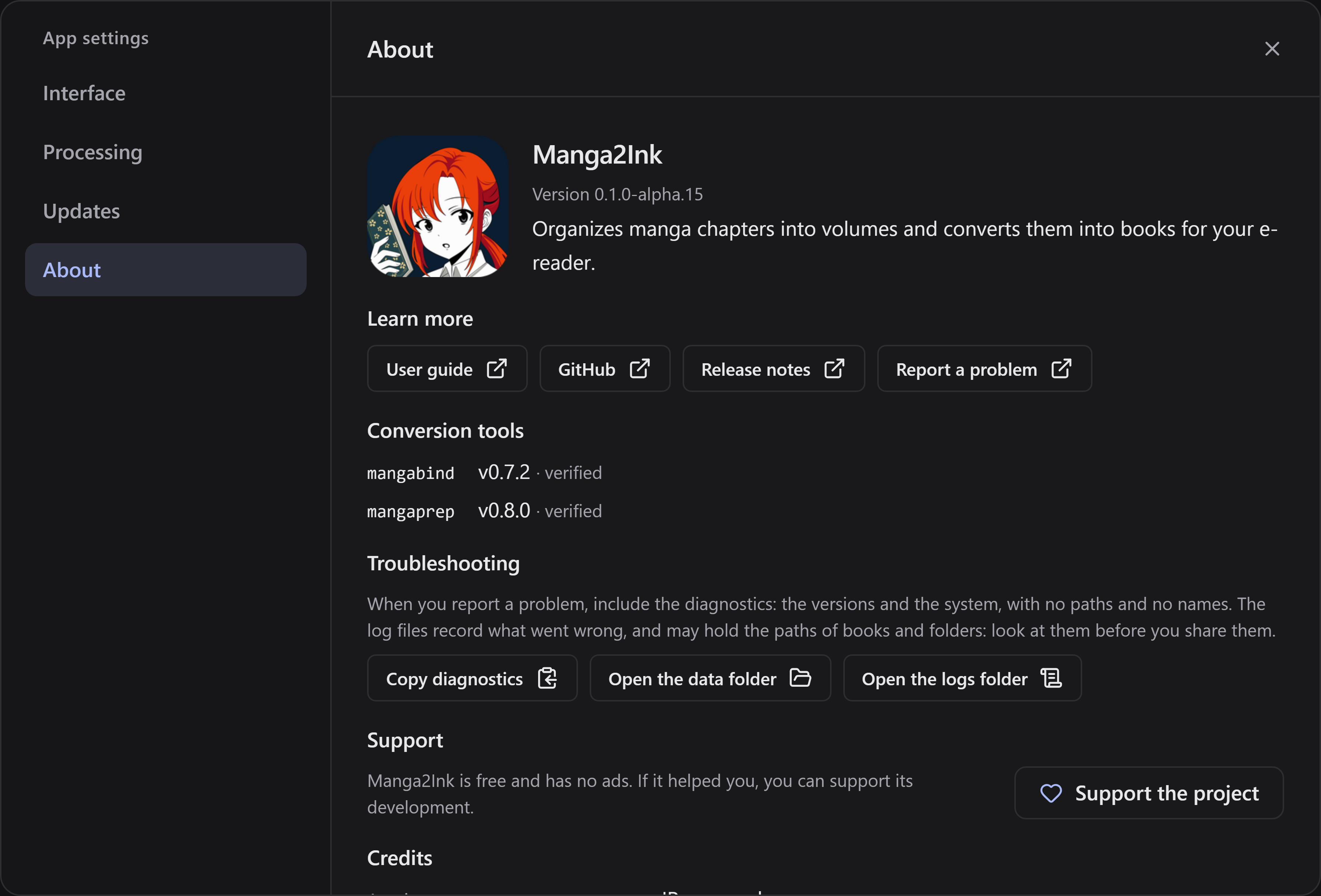Click the Troubleshooting heading
The width and height of the screenshot is (1321, 896).
(443, 564)
